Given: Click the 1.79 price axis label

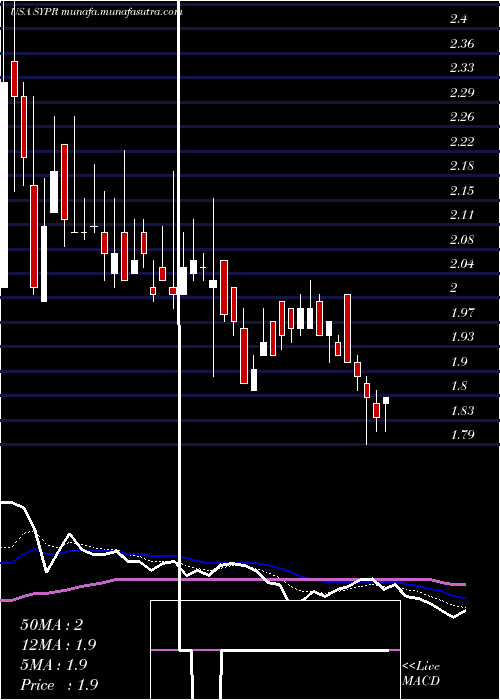Looking at the screenshot, I should click(461, 435).
